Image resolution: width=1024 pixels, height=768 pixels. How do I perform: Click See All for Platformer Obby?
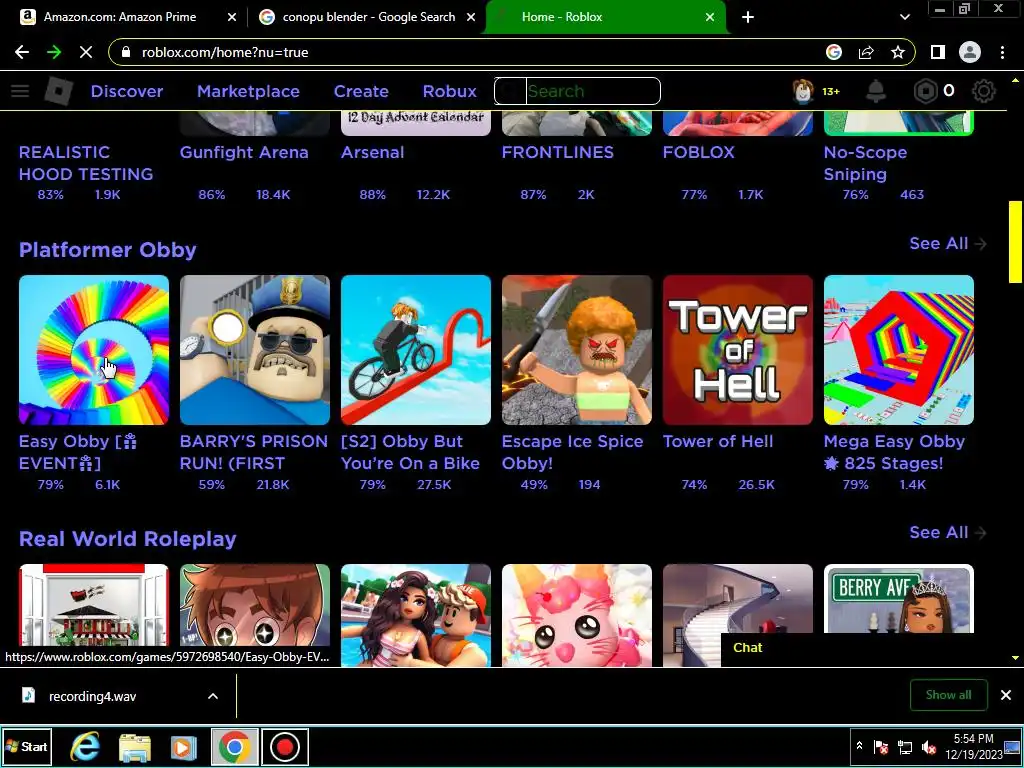pos(948,244)
